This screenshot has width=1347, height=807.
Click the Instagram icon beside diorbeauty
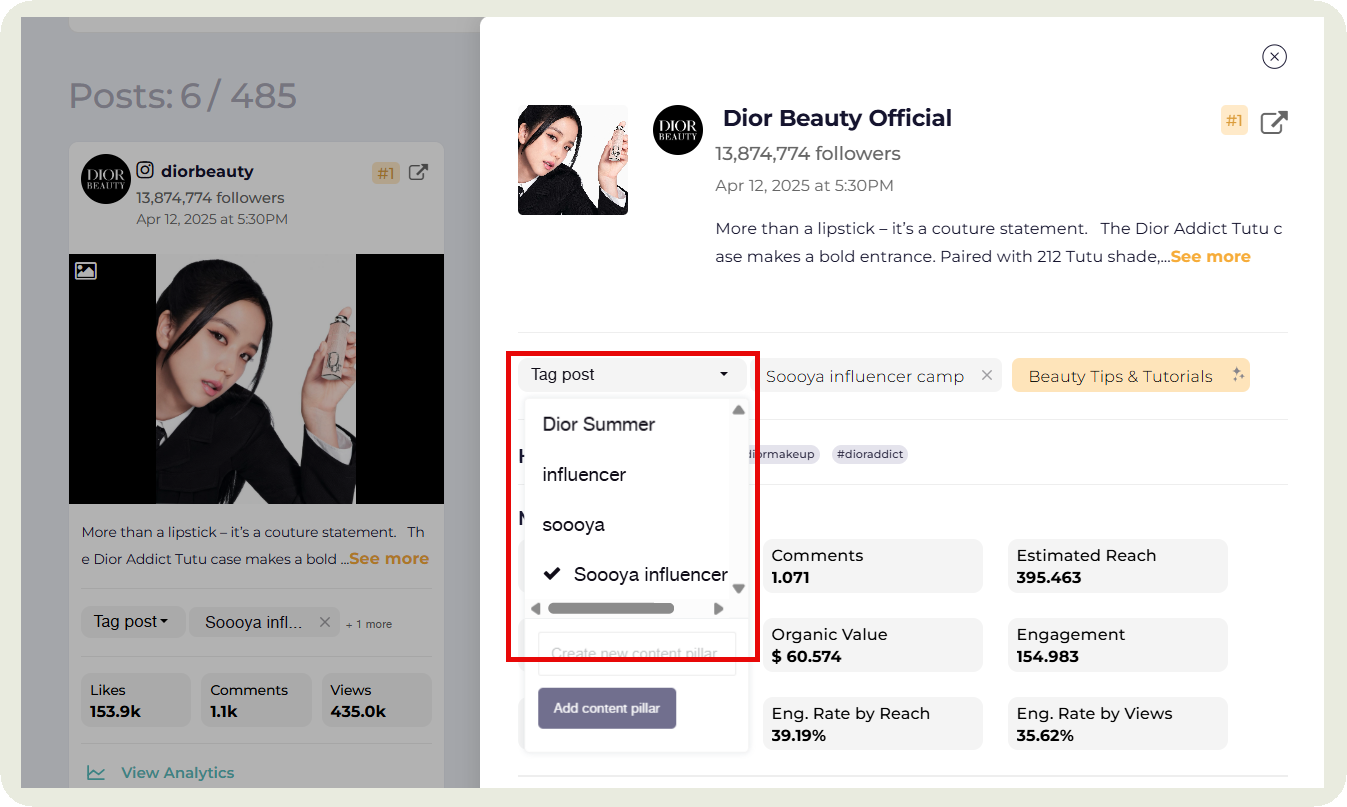146,171
